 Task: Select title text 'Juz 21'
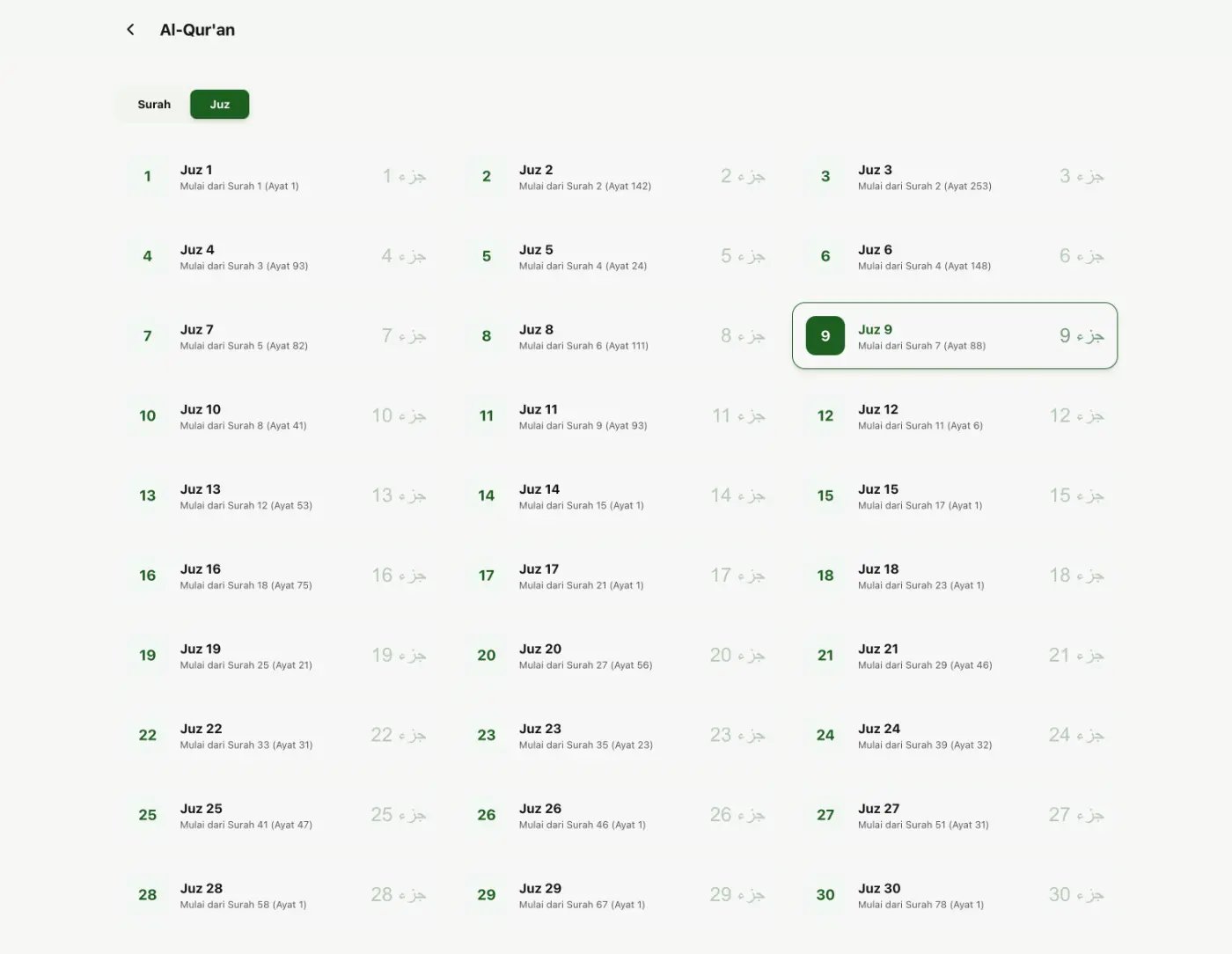(x=878, y=649)
